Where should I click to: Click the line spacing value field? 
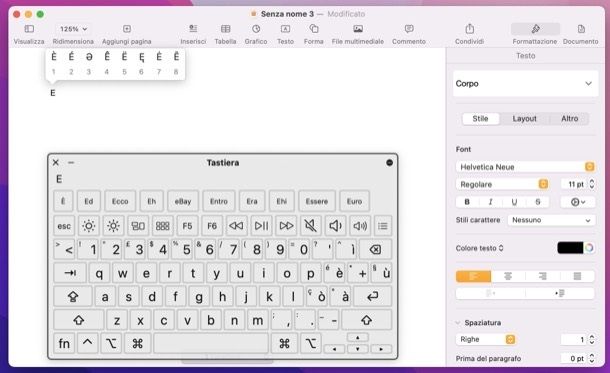tap(574, 340)
